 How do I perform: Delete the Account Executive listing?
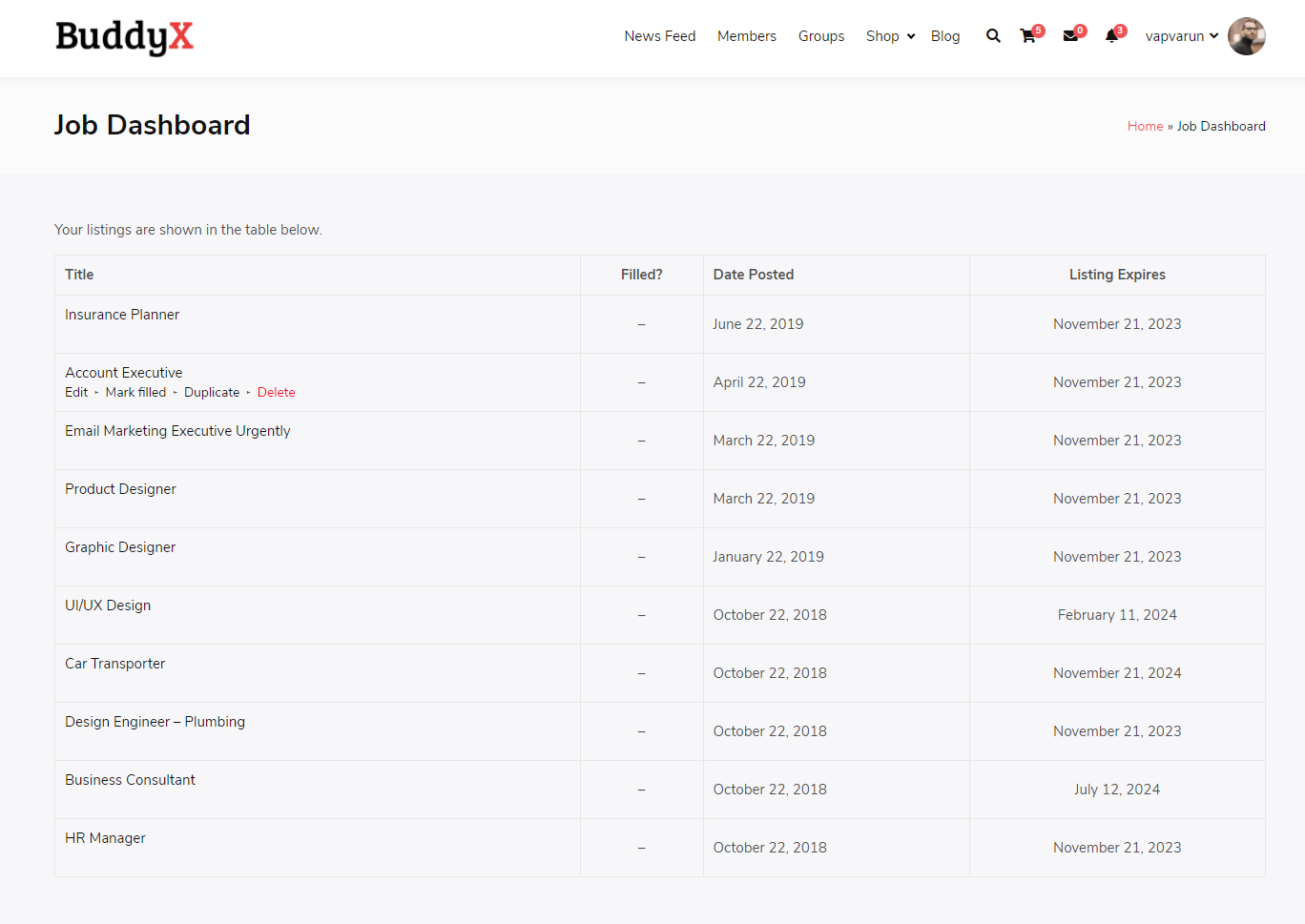click(276, 392)
